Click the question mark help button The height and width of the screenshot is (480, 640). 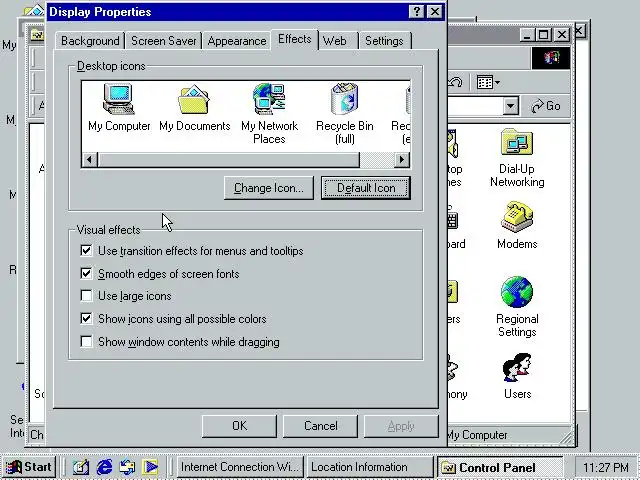click(416, 12)
